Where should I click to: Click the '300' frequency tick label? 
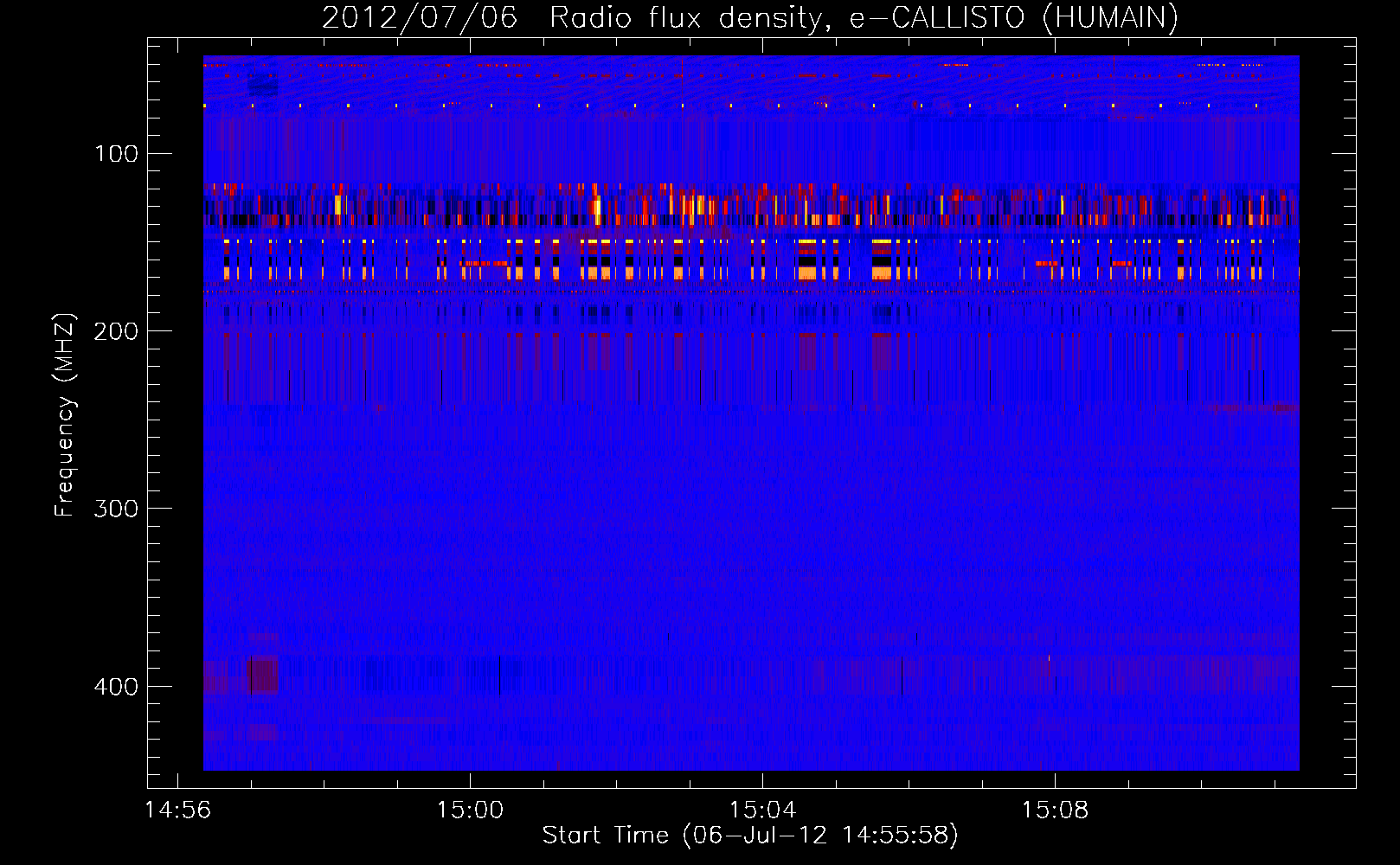116,509
